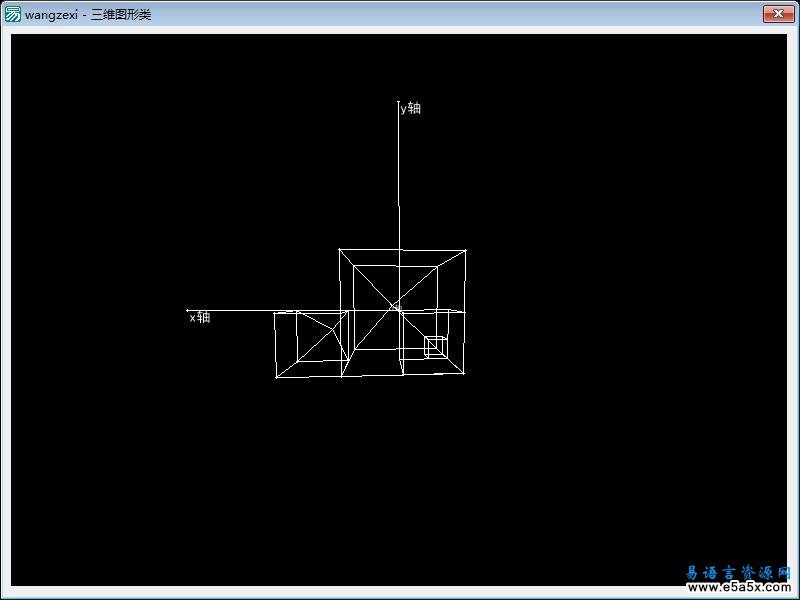Click the small wireframe cube
This screenshot has height=600, width=800.
pyautogui.click(x=436, y=346)
